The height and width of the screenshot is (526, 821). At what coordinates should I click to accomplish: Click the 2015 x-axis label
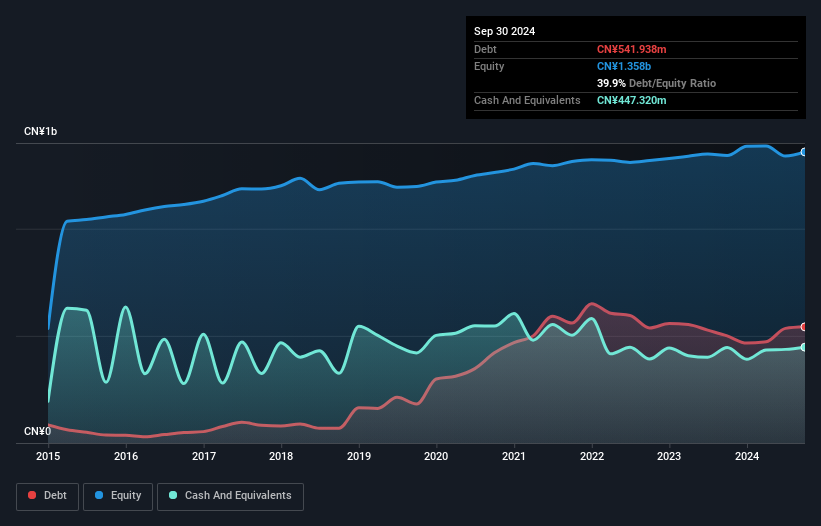click(48, 456)
